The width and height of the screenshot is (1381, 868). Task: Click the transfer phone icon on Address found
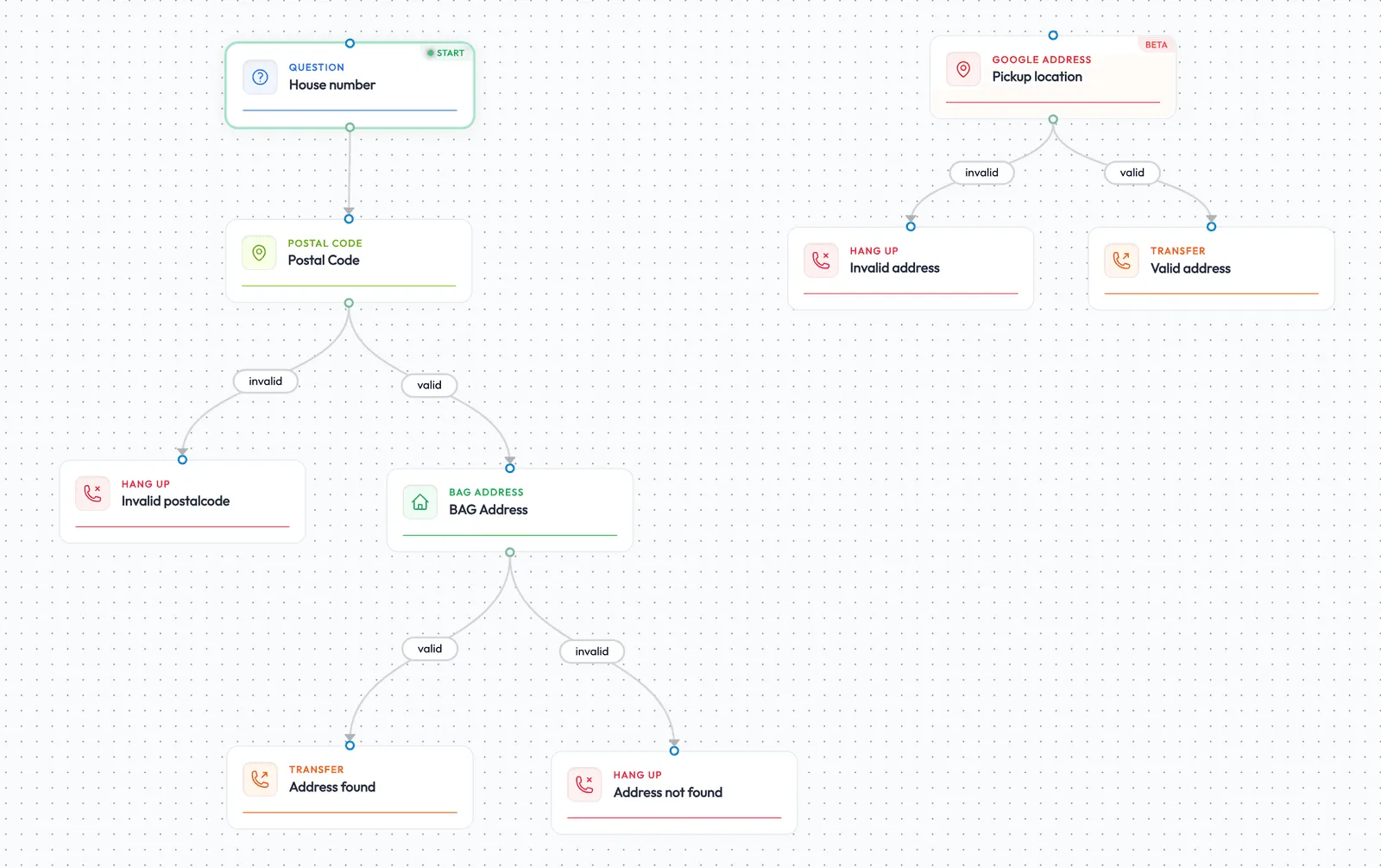(260, 779)
